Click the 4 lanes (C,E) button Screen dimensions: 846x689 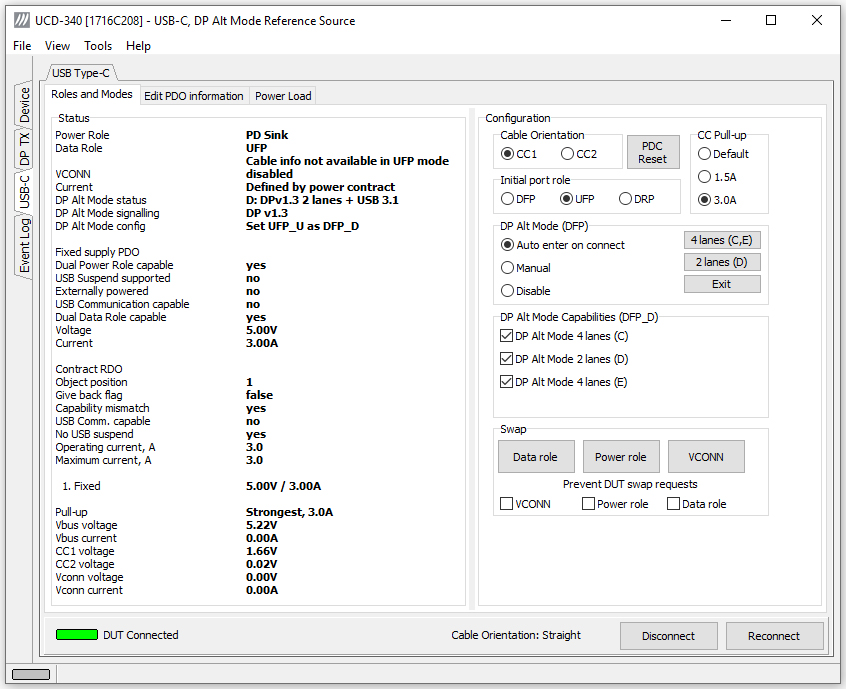tap(722, 240)
